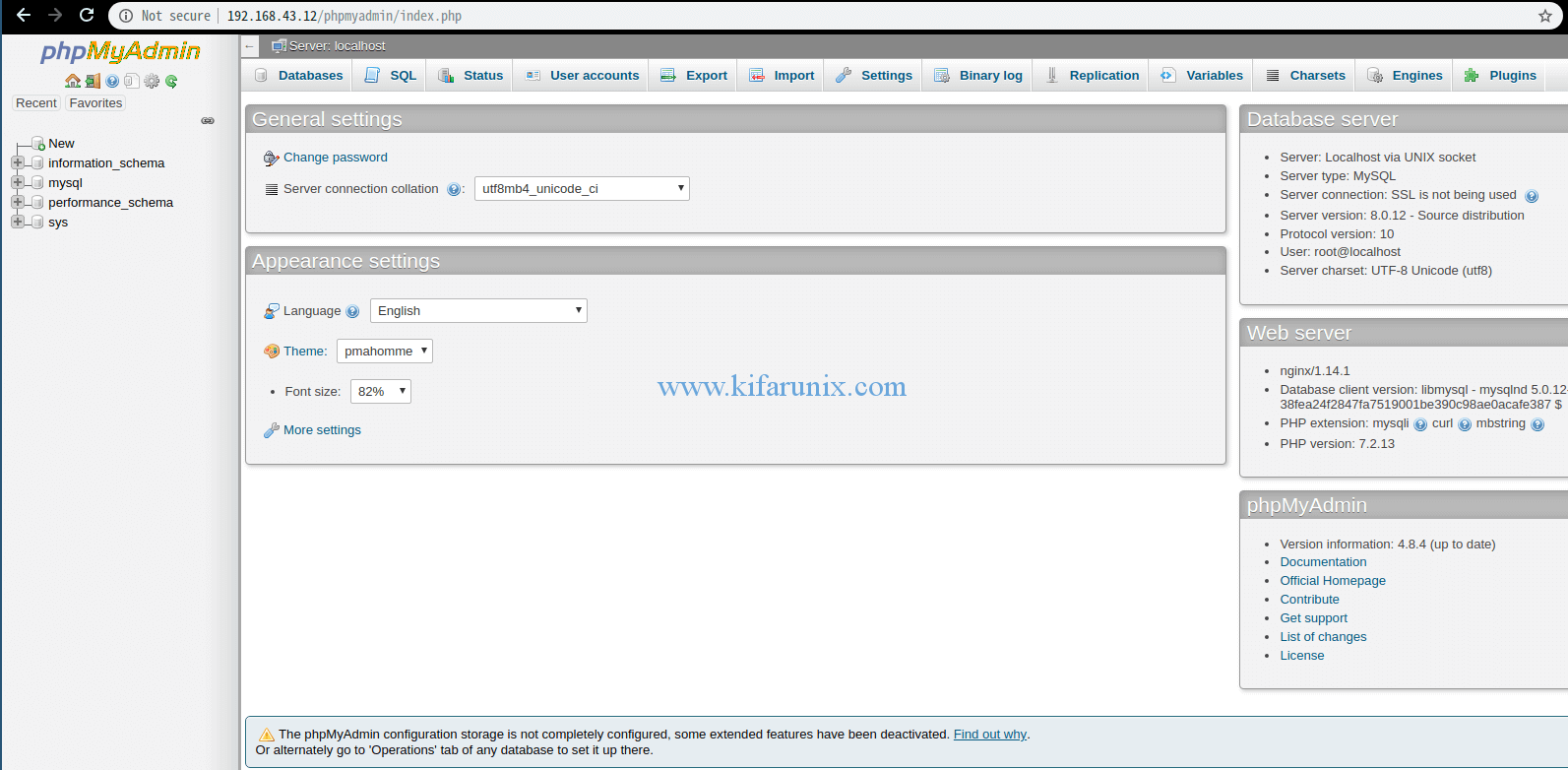Click the help icon next to Language
1568x770 pixels.
pyautogui.click(x=352, y=311)
